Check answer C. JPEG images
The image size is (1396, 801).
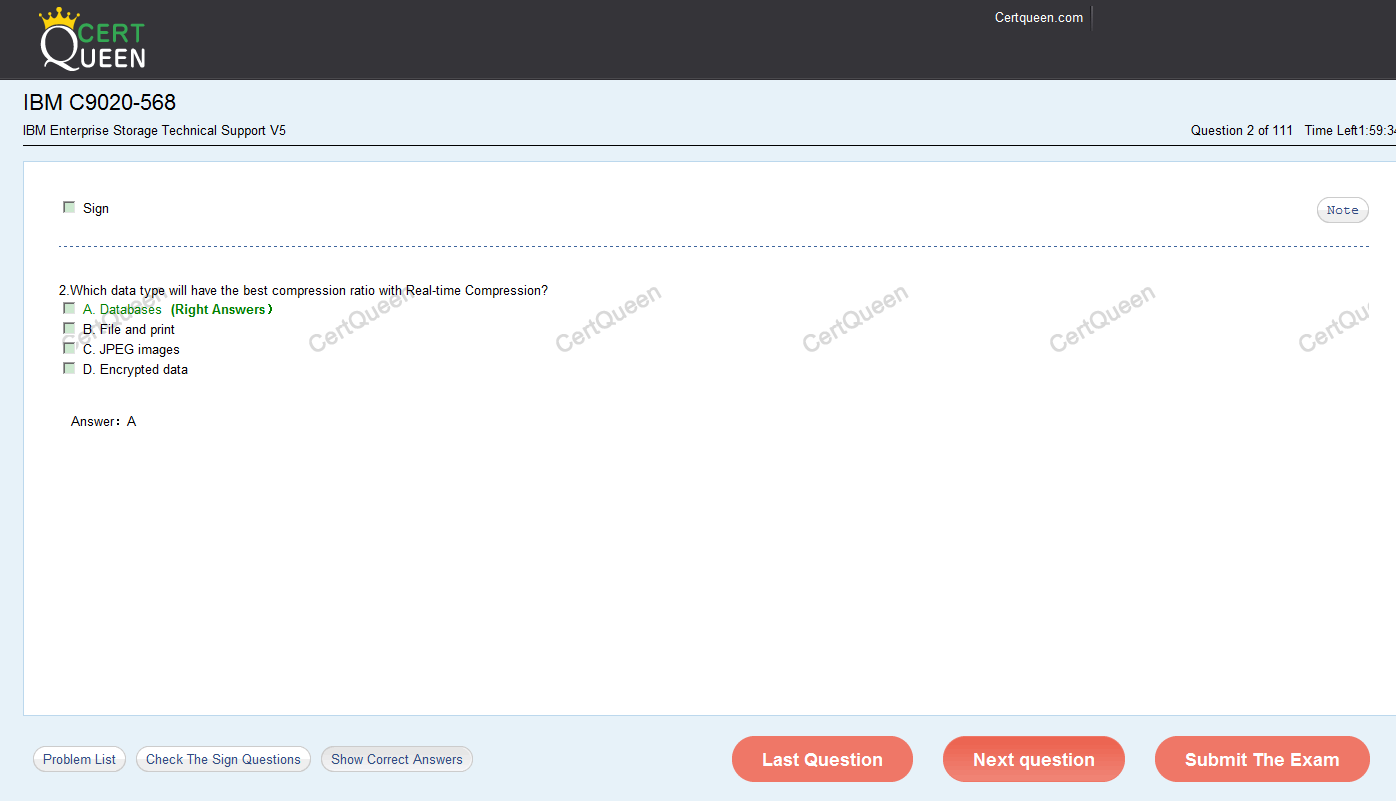[69, 349]
